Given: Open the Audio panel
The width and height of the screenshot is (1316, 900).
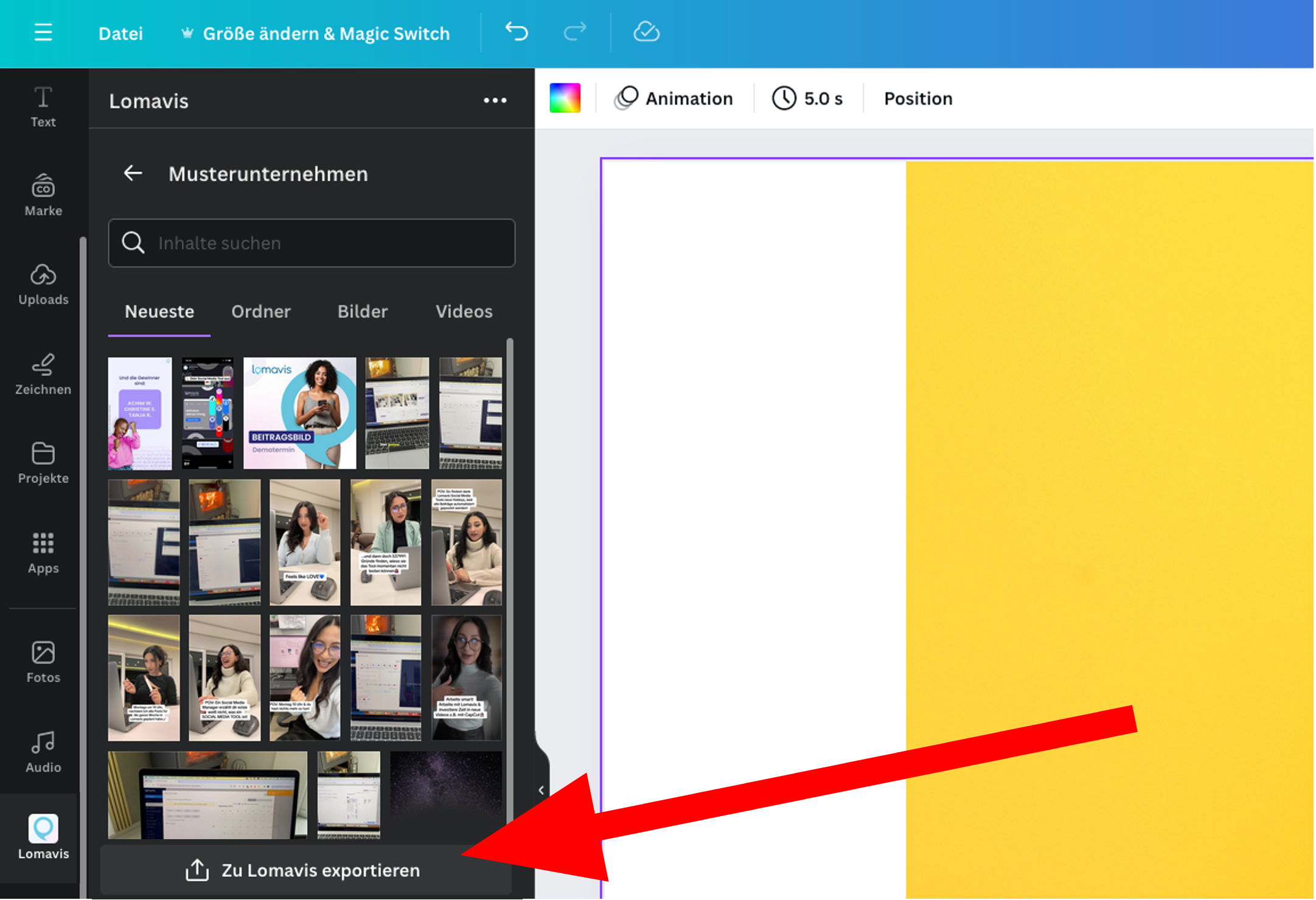Looking at the screenshot, I should (43, 752).
